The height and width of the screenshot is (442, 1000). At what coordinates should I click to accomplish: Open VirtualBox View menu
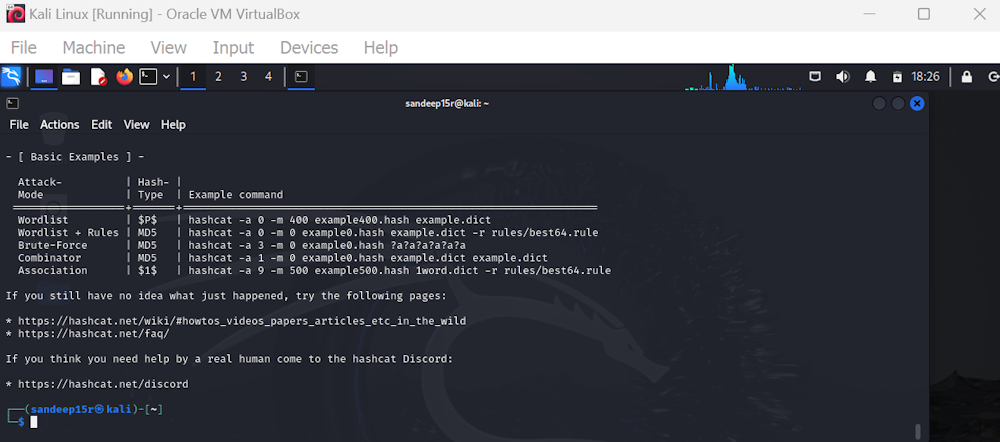coord(168,48)
